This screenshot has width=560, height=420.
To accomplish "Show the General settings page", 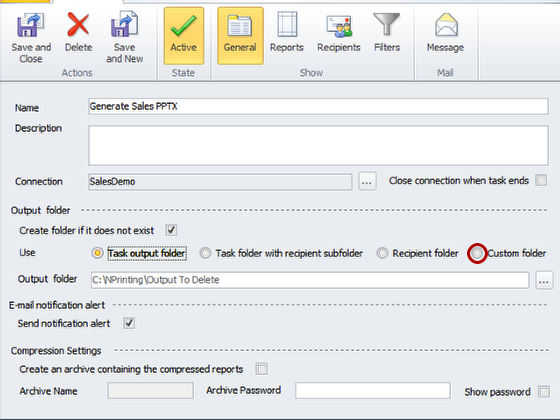I will click(240, 36).
